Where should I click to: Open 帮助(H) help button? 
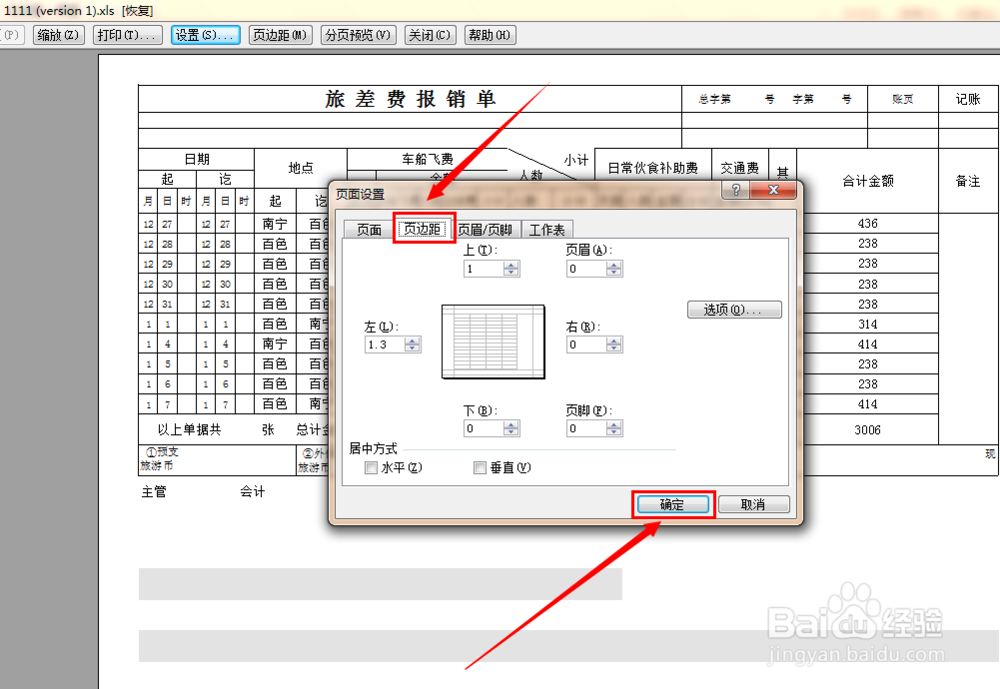point(490,35)
